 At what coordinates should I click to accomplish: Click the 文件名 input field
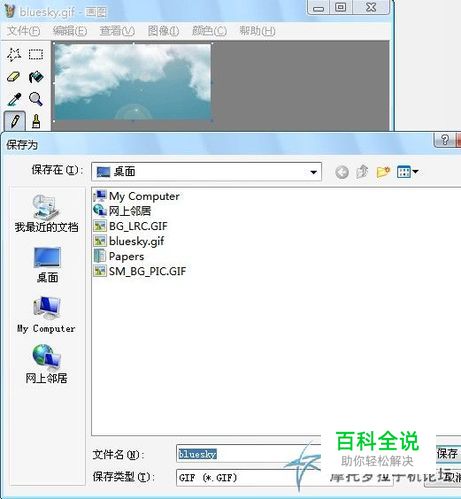(248, 454)
